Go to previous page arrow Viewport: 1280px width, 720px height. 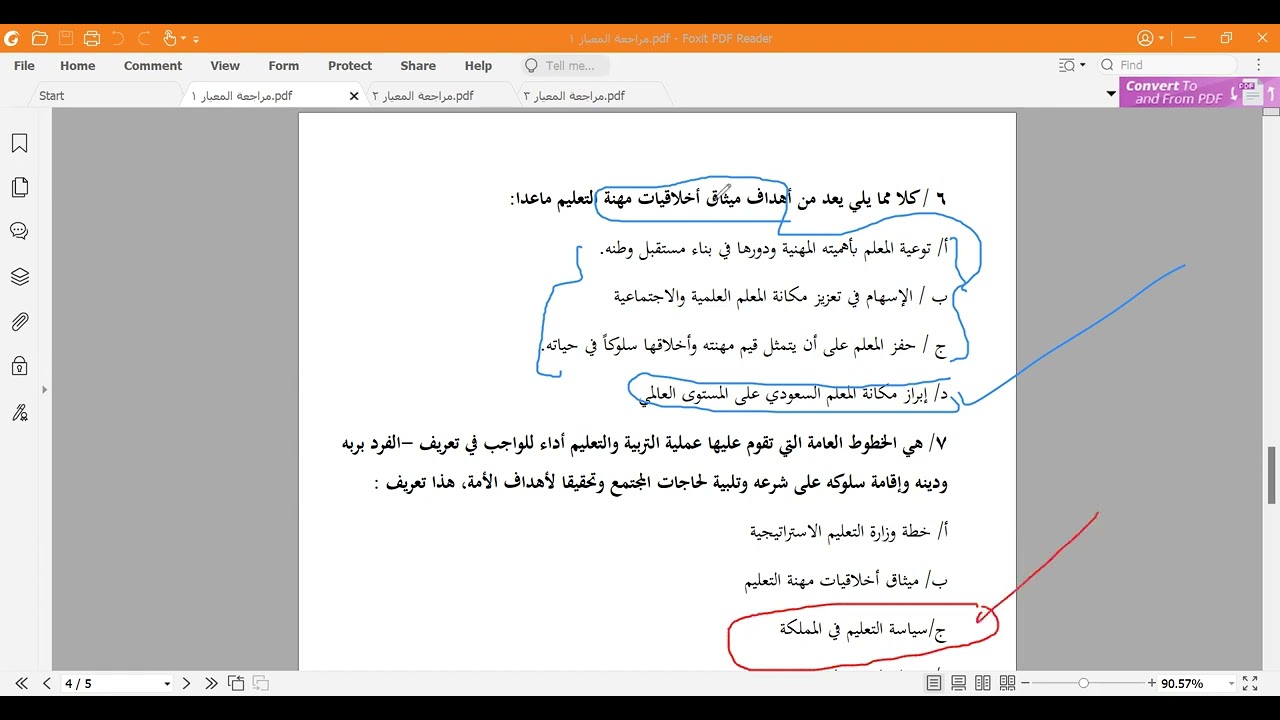click(x=47, y=684)
